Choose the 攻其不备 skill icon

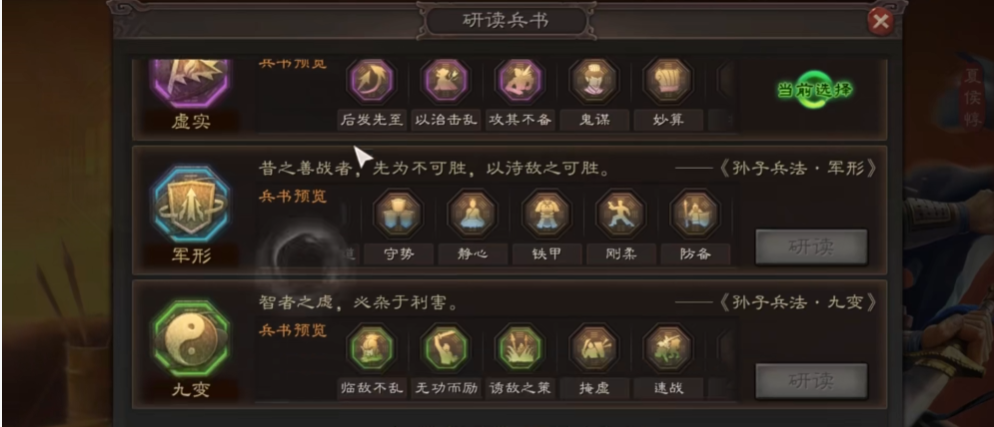(519, 81)
